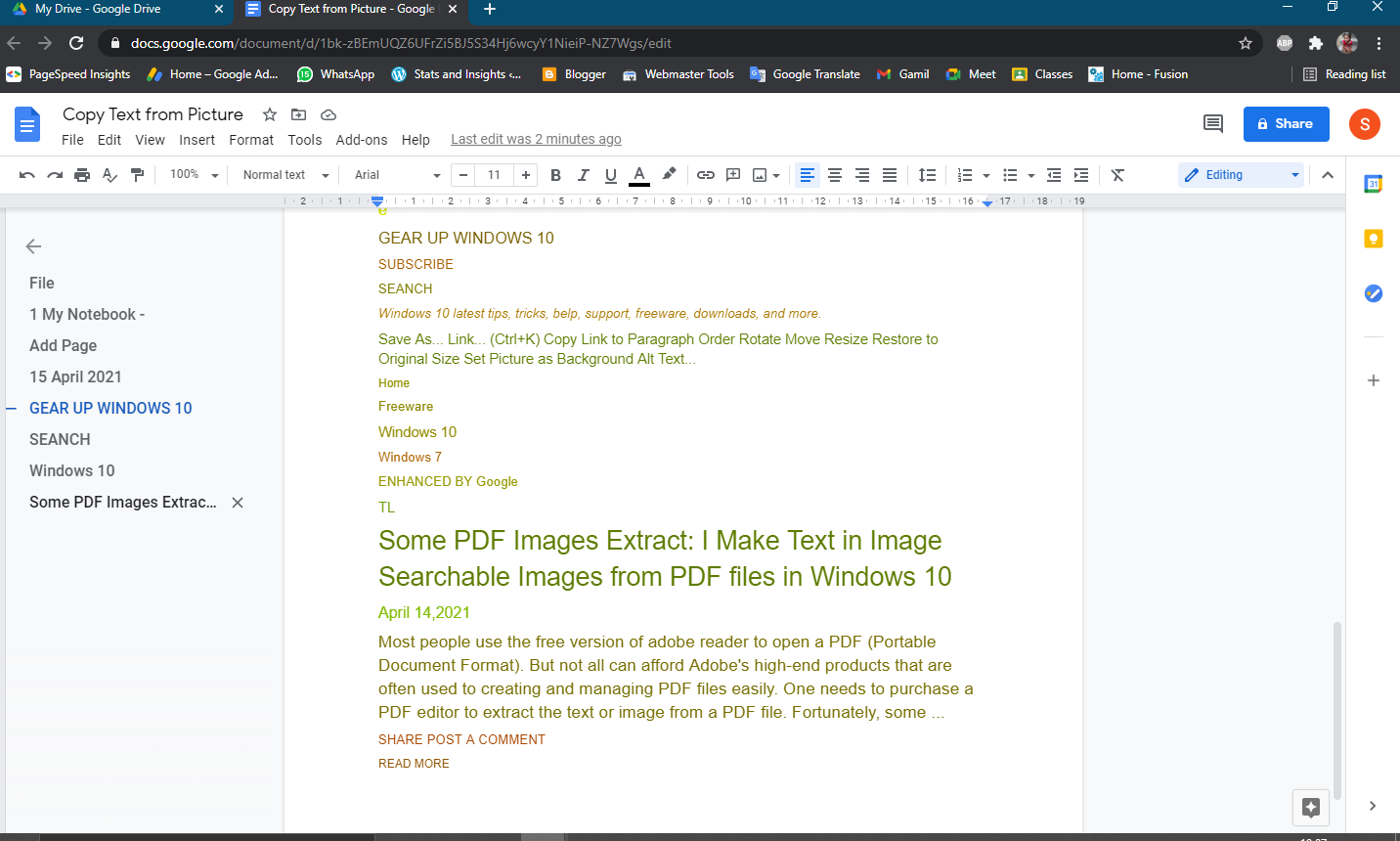Open the Arial font dropdown
The height and width of the screenshot is (841, 1400).
(397, 175)
